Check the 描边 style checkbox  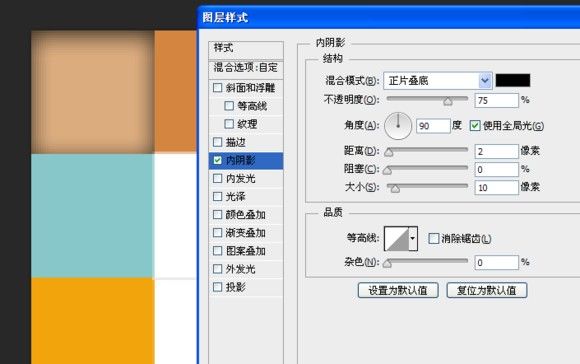[218, 142]
